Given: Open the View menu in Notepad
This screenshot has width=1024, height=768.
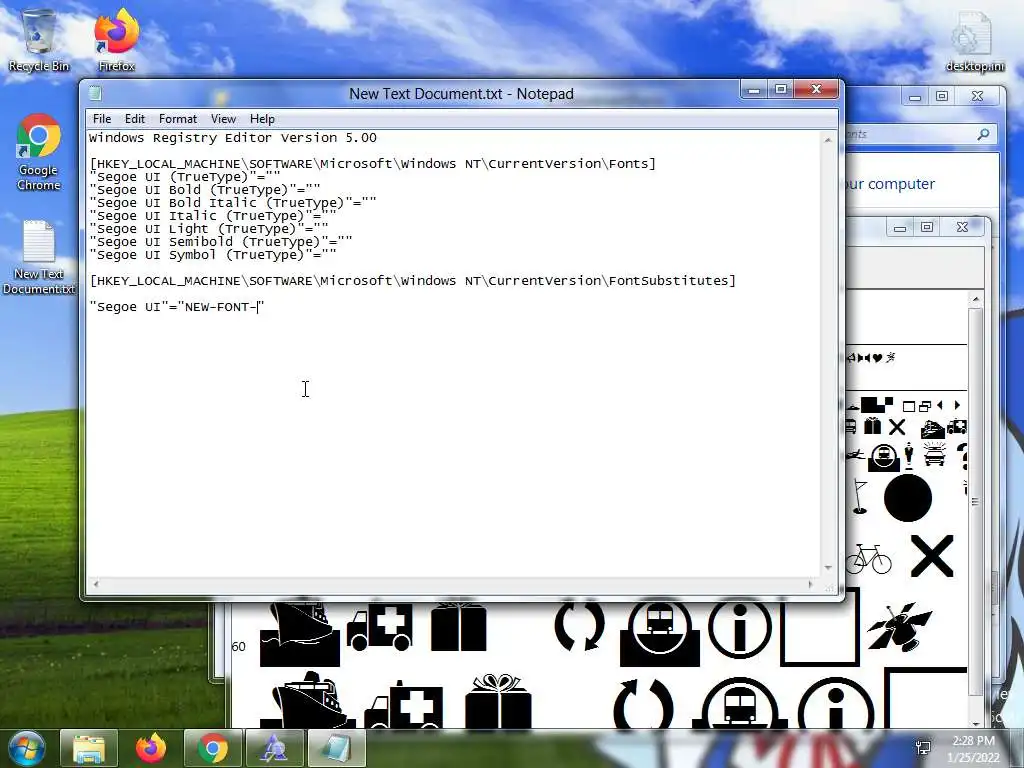Looking at the screenshot, I should pos(223,119).
